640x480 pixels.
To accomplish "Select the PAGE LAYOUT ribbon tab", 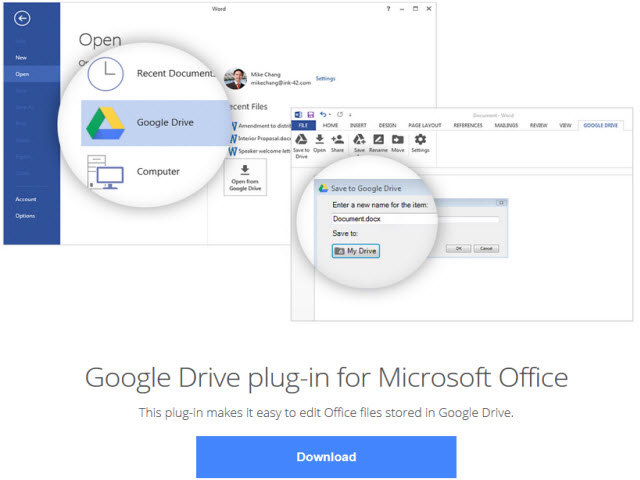I will (x=426, y=125).
